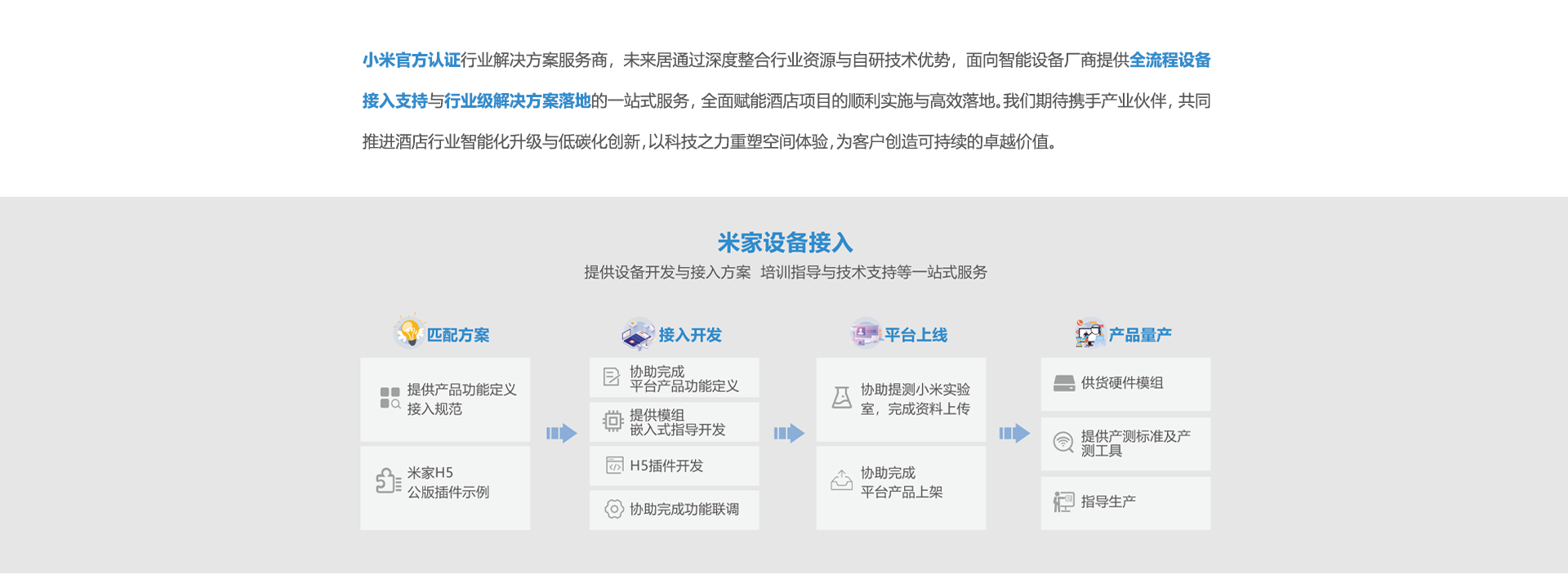Click the code window icon beside H5插件开发
This screenshot has height=575, width=1568.
pos(614,465)
